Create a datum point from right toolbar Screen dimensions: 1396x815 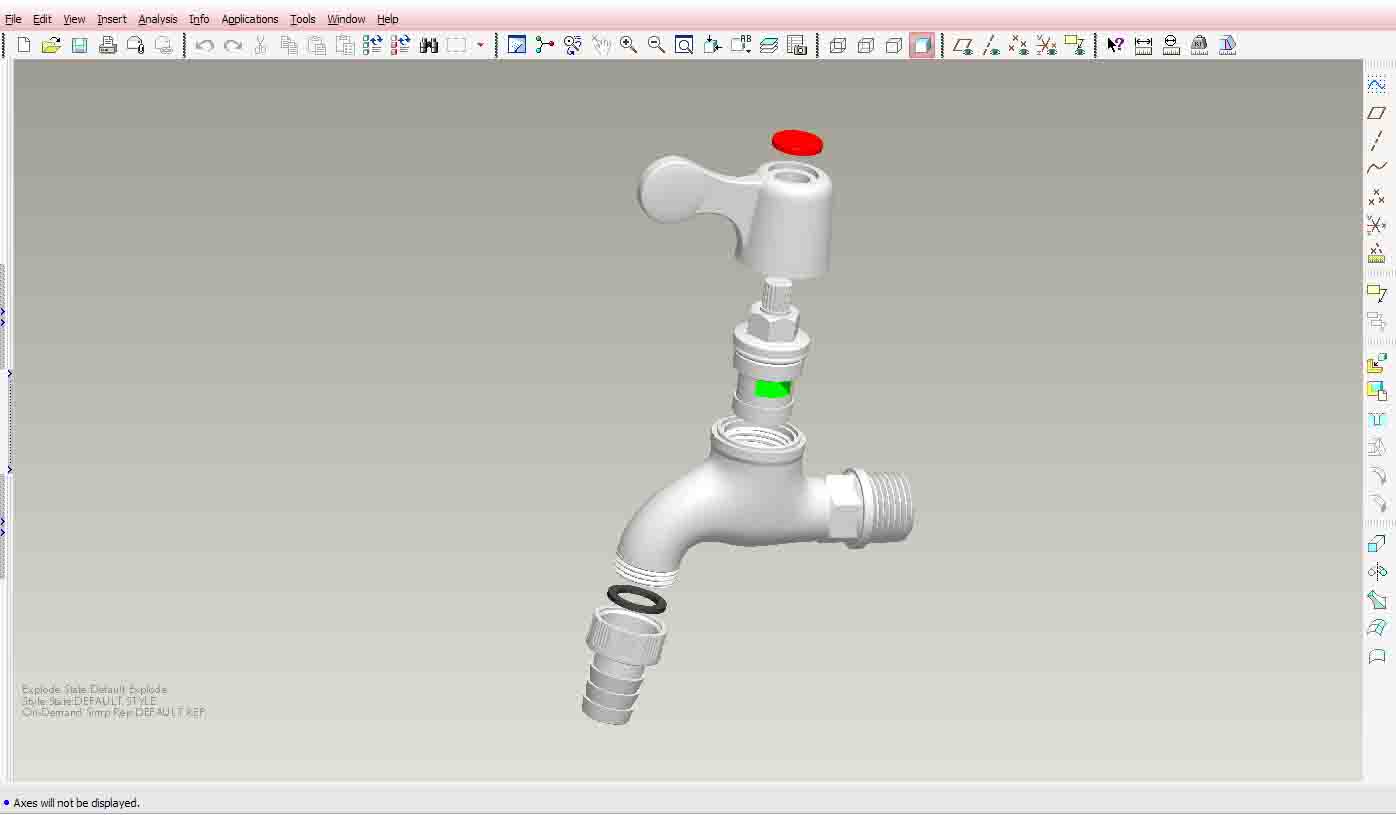pyautogui.click(x=1377, y=197)
